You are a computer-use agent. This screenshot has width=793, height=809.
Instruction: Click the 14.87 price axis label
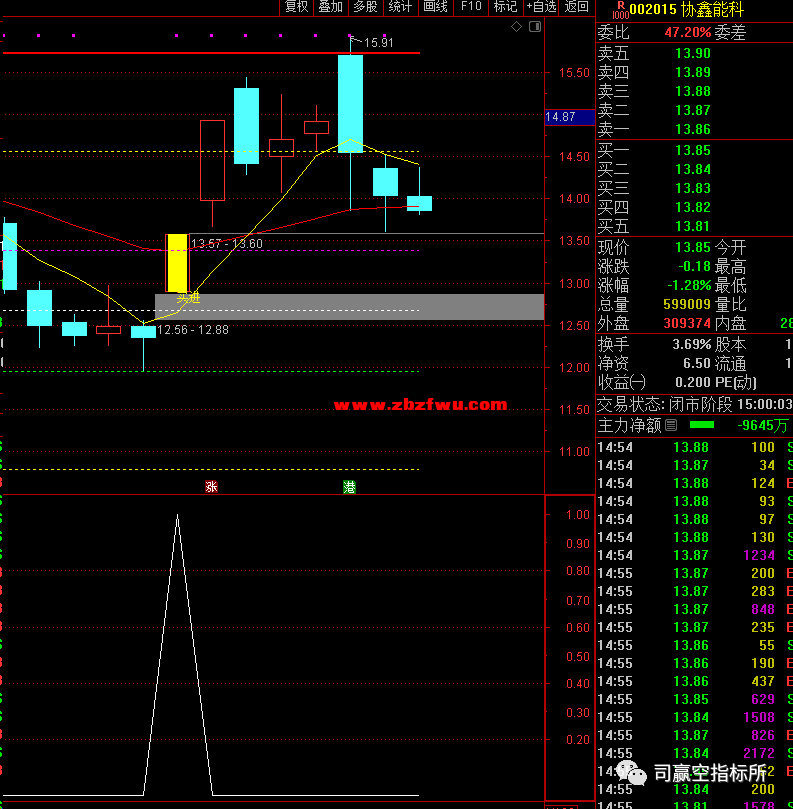pyautogui.click(x=570, y=117)
